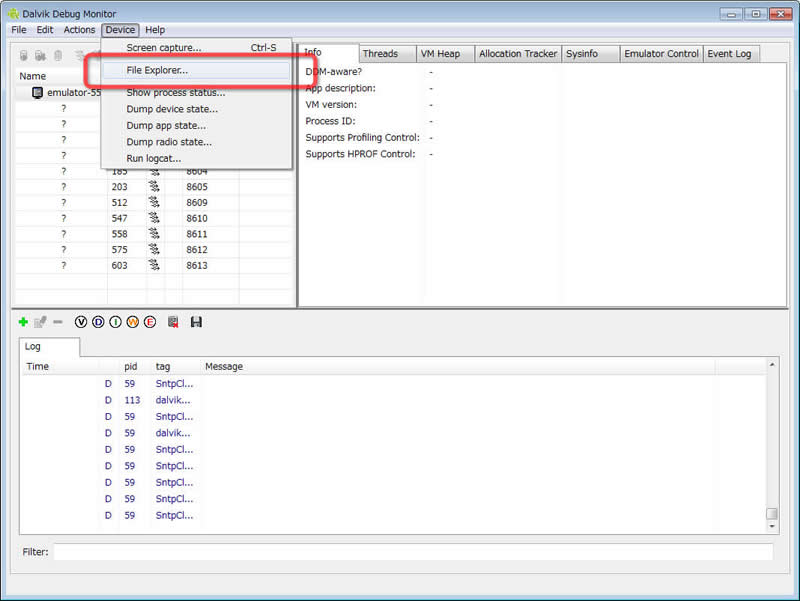Click the "VM version:" label in Info

tap(331, 105)
